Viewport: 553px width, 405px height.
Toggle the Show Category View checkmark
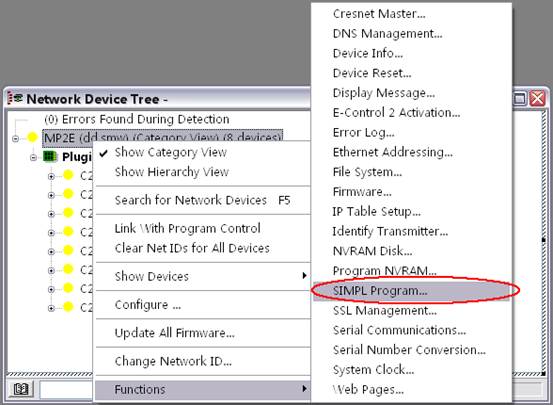click(x=103, y=153)
